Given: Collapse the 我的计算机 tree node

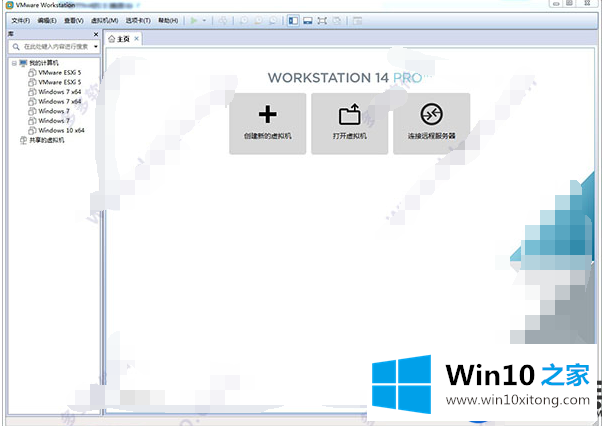Looking at the screenshot, I should [14, 63].
